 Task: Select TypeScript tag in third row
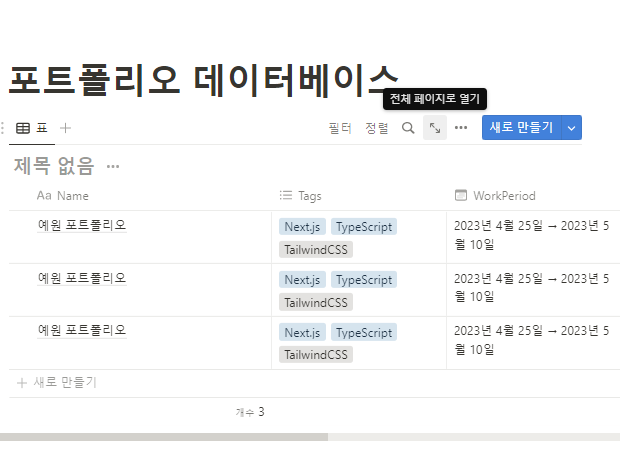[x=364, y=332]
